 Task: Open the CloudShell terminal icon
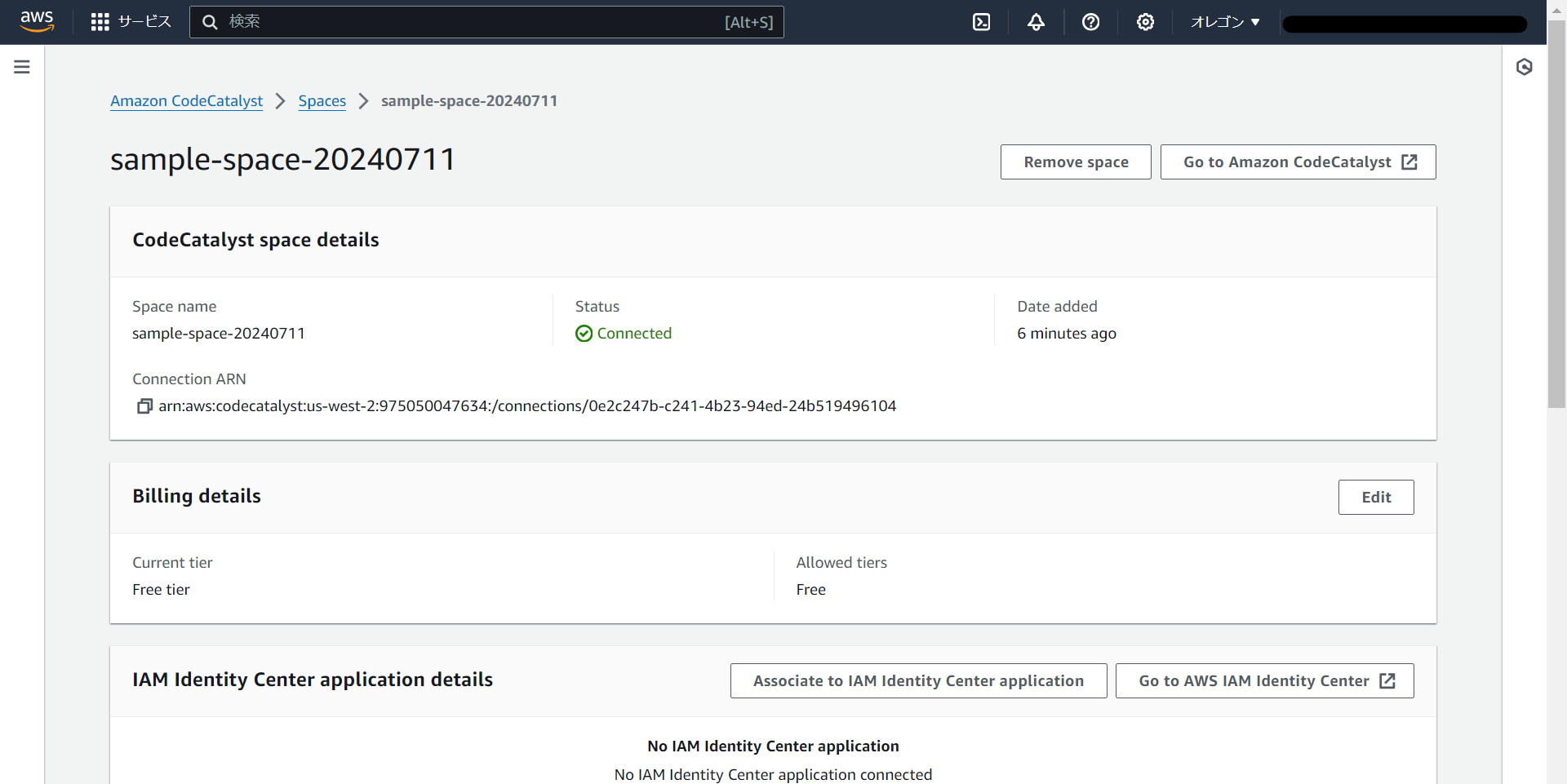[x=980, y=22]
